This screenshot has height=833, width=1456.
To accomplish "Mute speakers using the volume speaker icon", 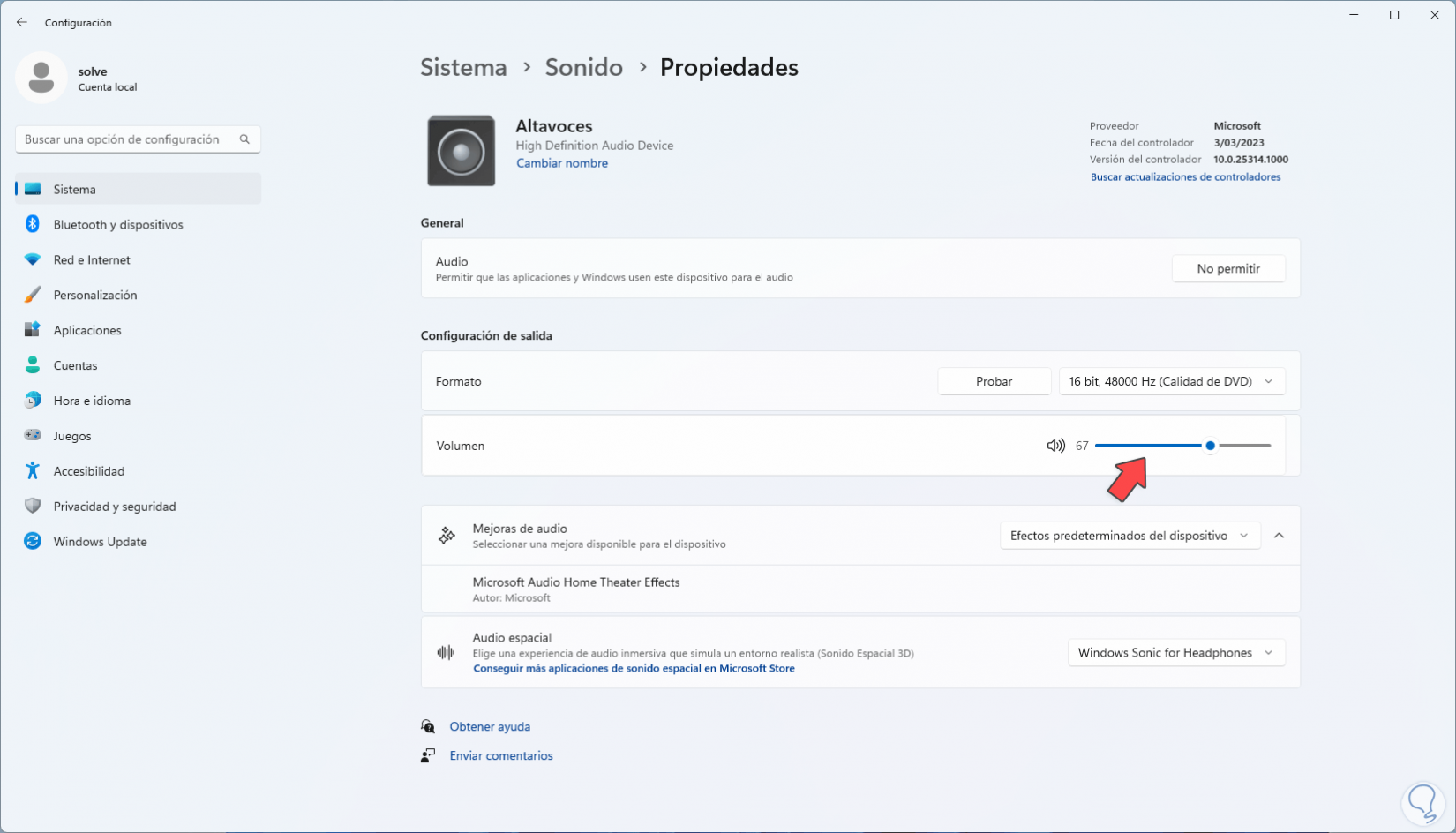I will point(1055,446).
